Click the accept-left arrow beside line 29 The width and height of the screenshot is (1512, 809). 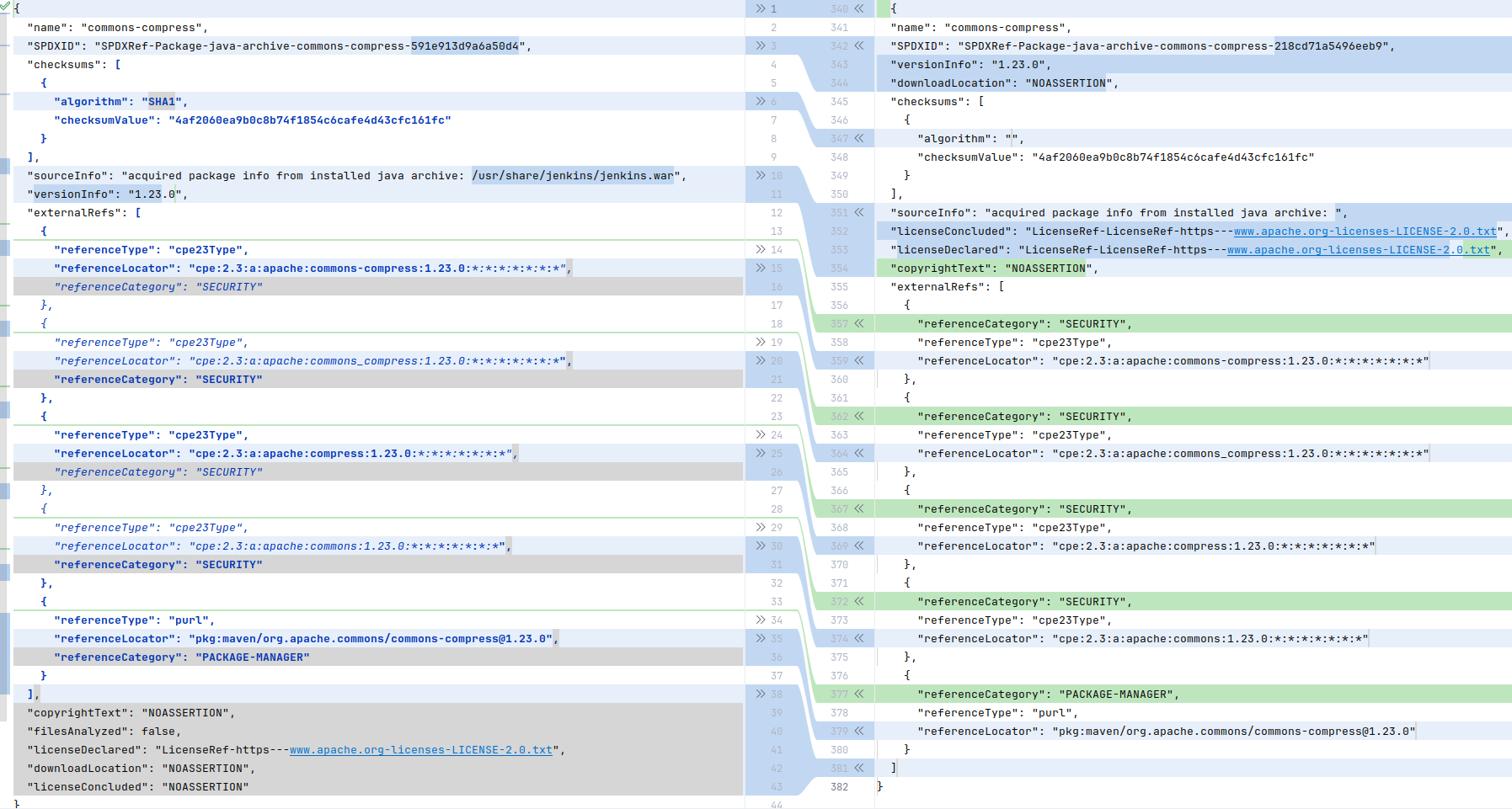(761, 527)
